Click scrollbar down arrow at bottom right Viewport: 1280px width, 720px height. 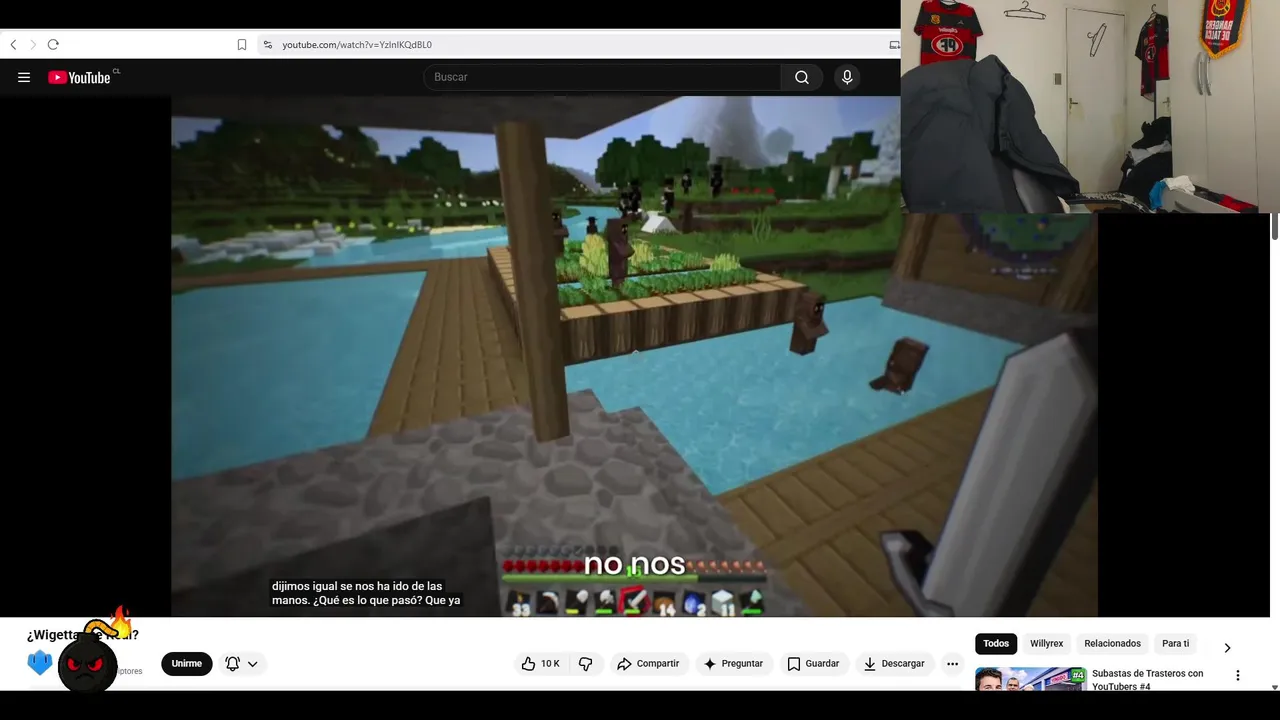click(x=1274, y=687)
